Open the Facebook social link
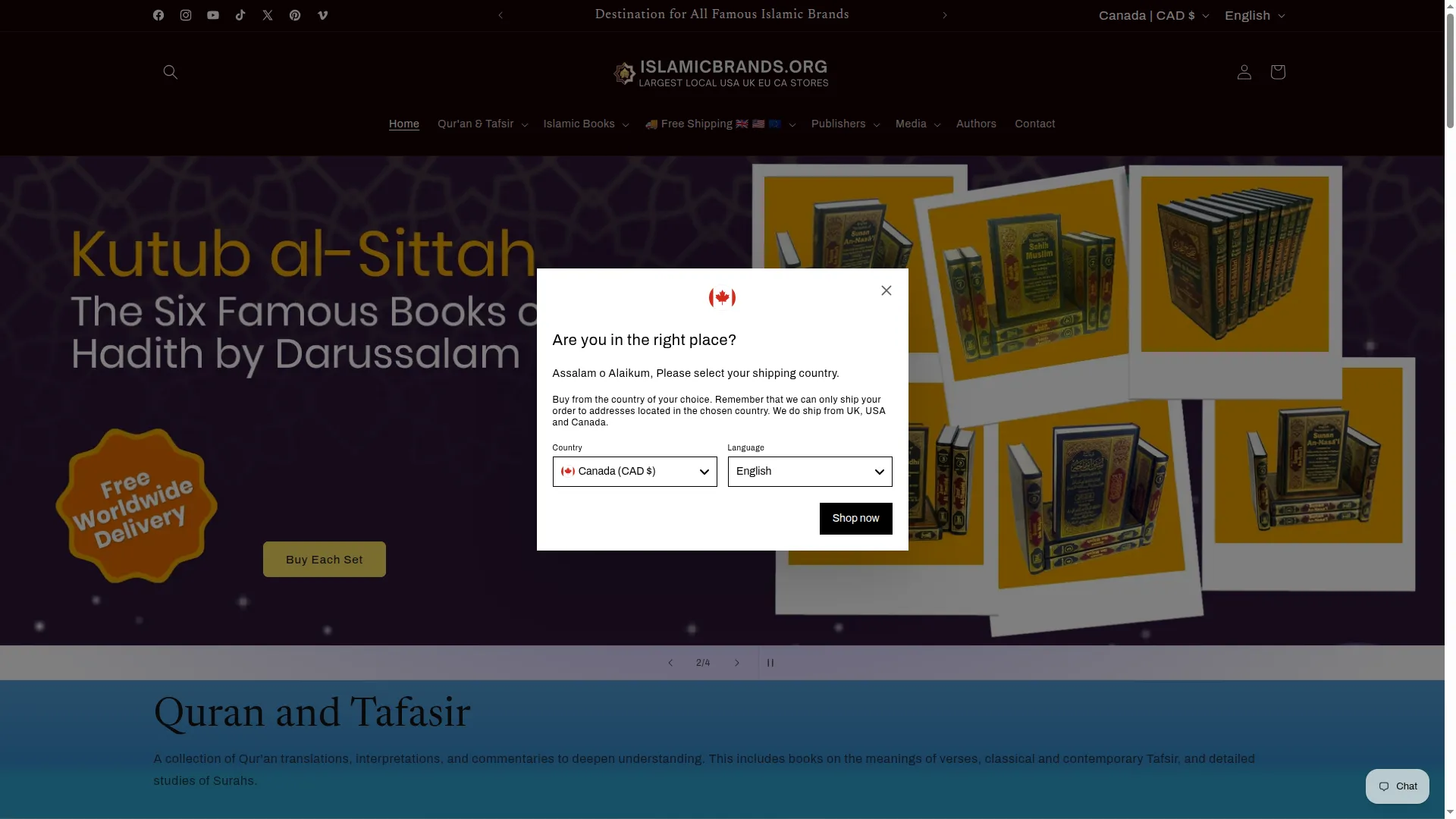Viewport: 1456px width, 819px height. (158, 15)
